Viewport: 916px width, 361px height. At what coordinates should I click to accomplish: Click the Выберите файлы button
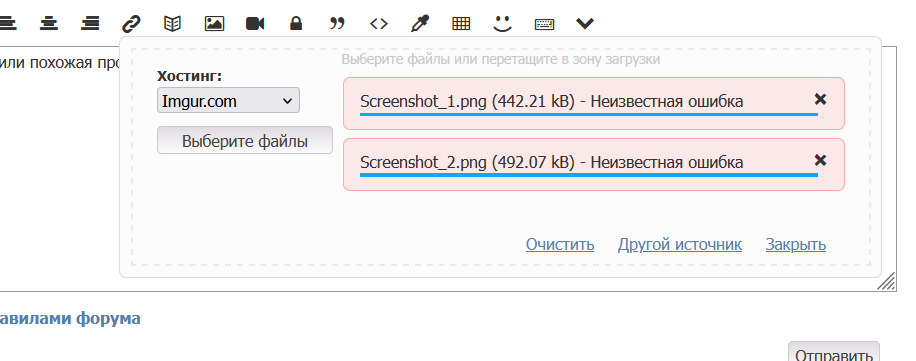(x=245, y=141)
